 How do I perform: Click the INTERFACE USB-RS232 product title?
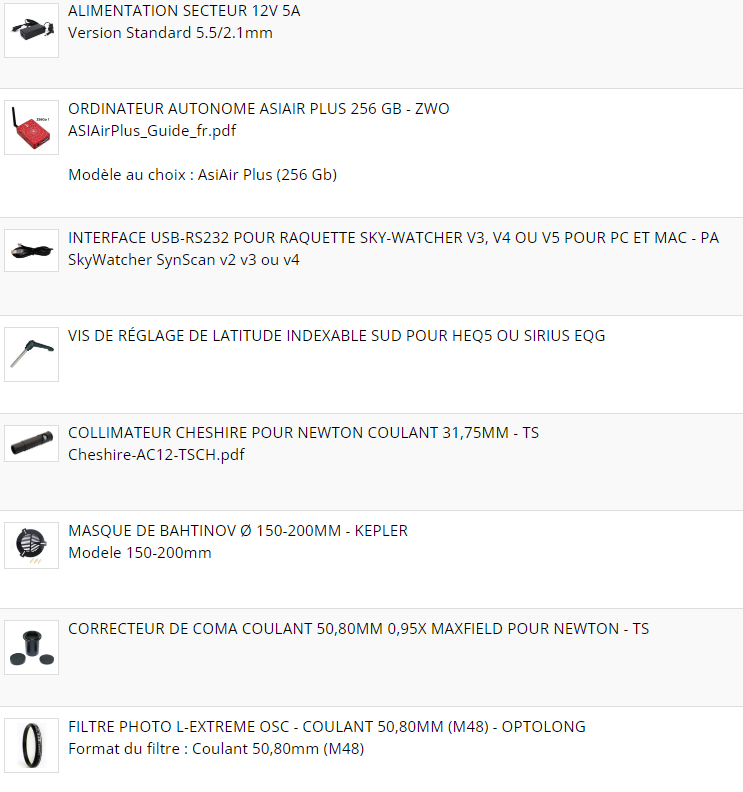393,238
